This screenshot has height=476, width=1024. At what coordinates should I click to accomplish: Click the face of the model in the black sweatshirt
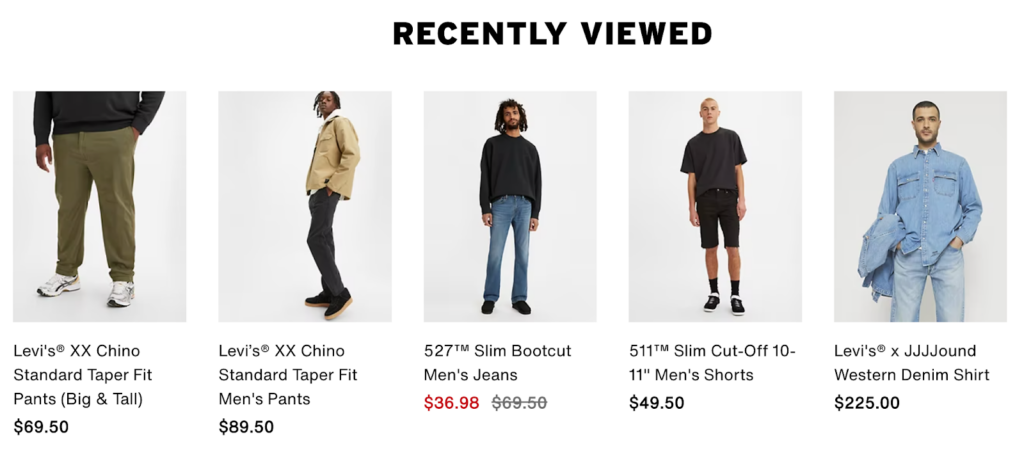coord(510,119)
